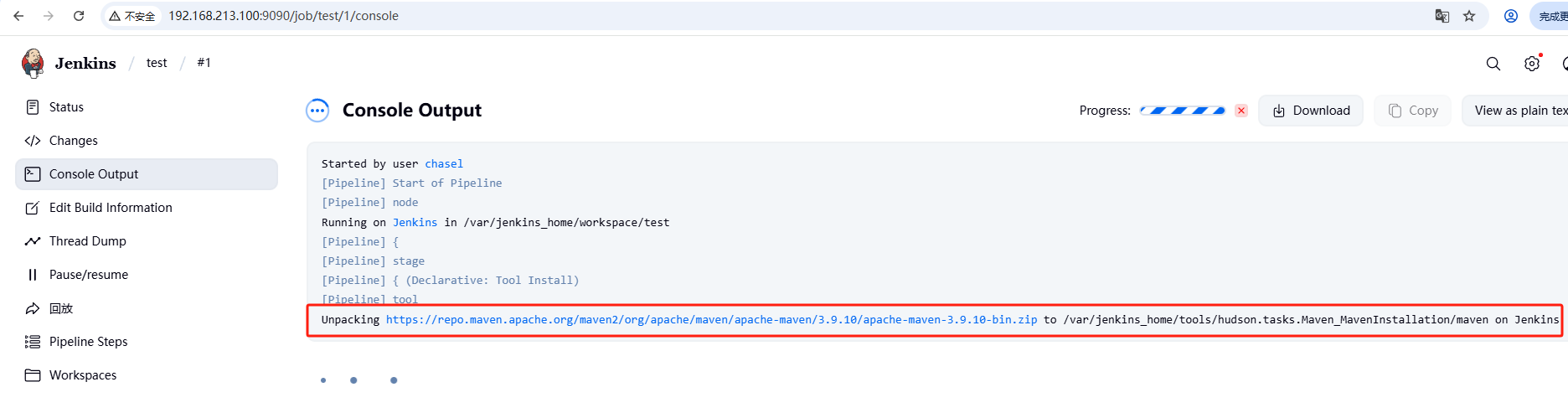
Task: Focus the browser address bar URL
Action: point(283,16)
